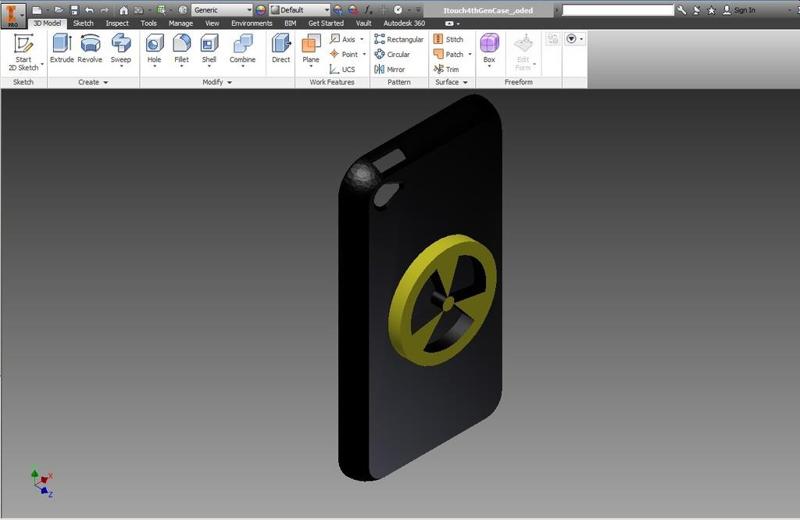The height and width of the screenshot is (520, 800).
Task: Open the Patch dropdown arrow
Action: 470,54
